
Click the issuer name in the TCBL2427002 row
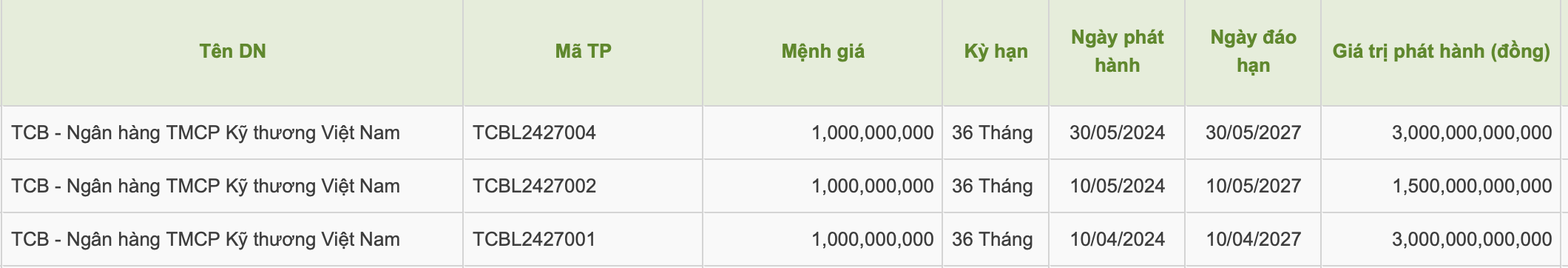pyautogui.click(x=206, y=187)
